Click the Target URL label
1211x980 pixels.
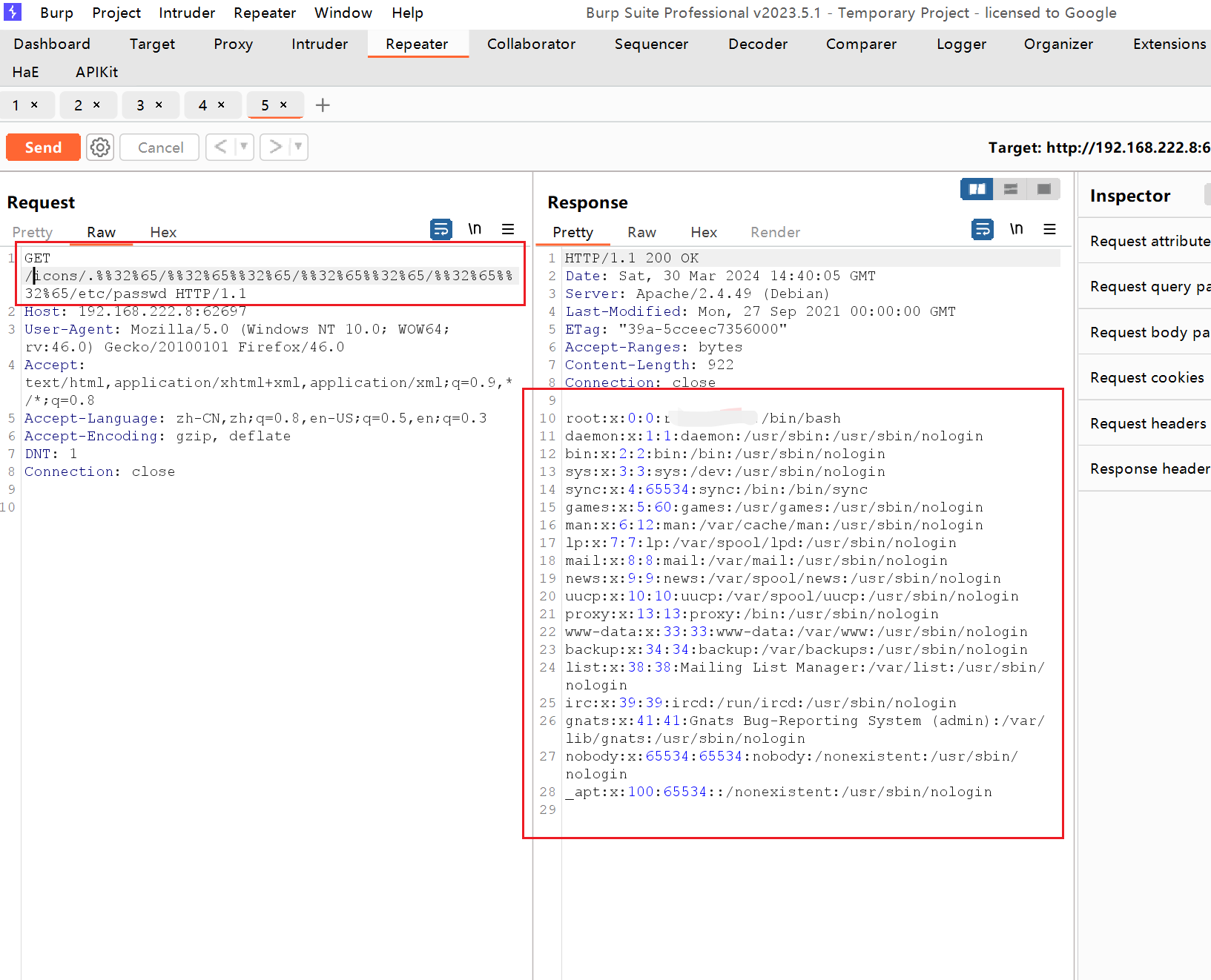coord(1099,148)
